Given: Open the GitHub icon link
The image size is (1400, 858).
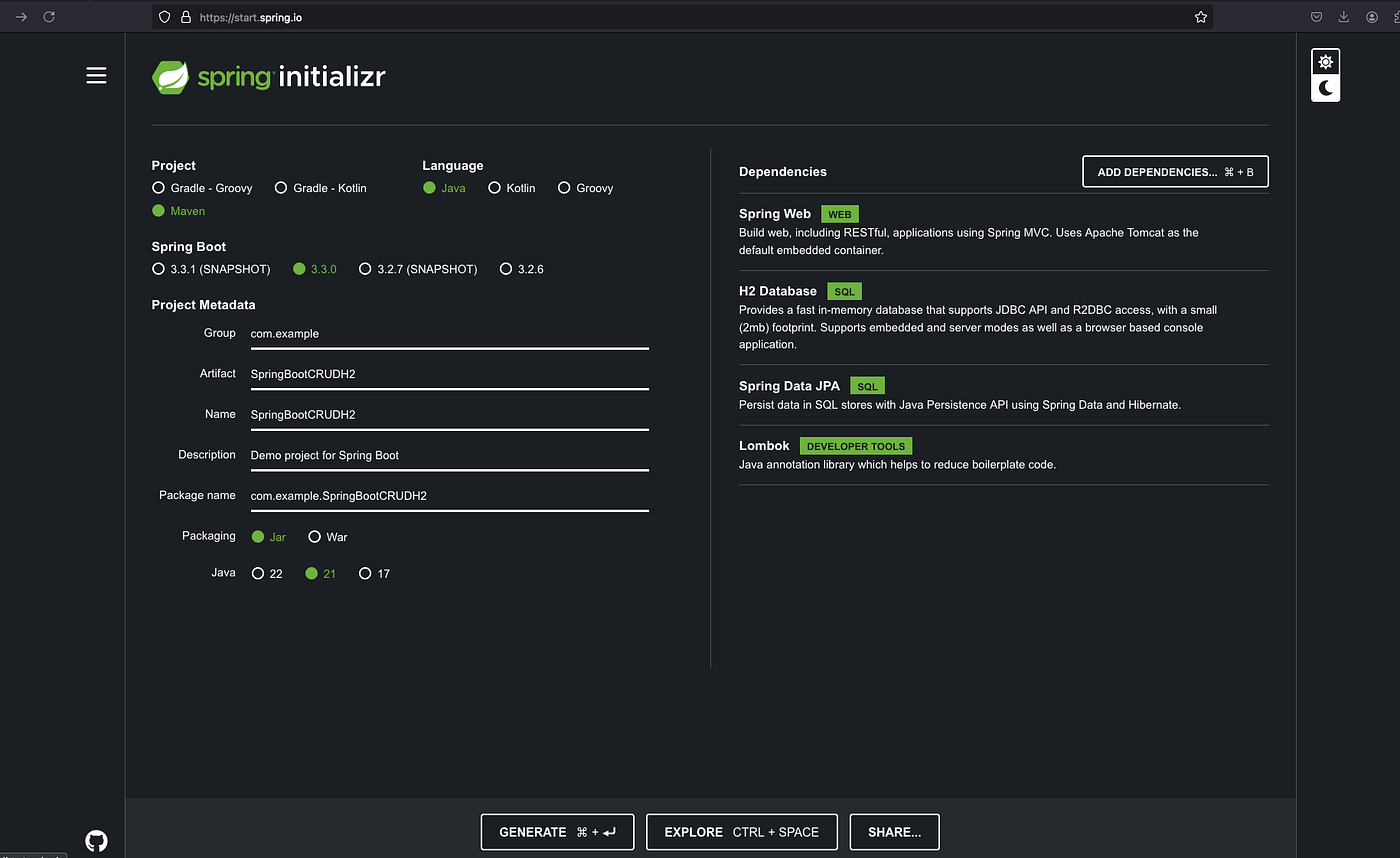Looking at the screenshot, I should point(96,840).
